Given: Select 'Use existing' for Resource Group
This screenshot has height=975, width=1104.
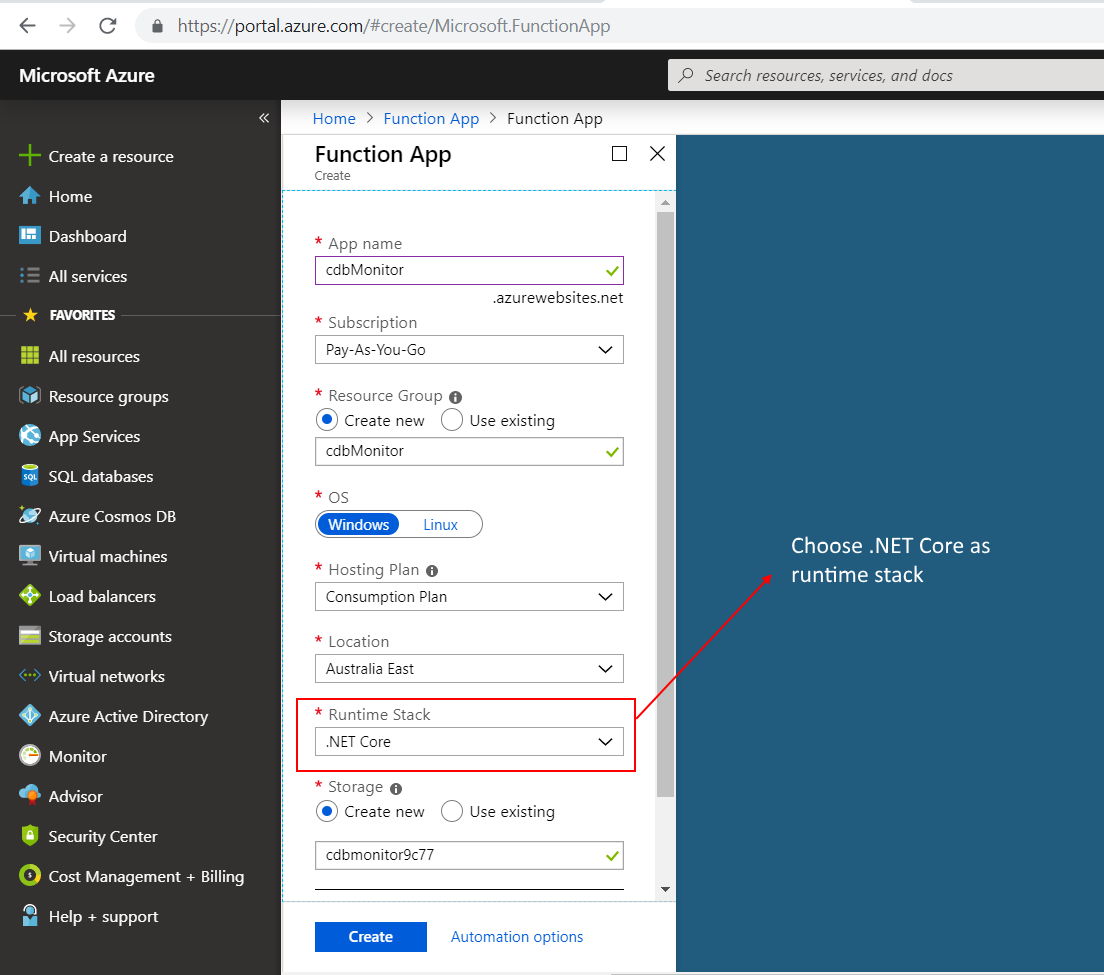Looking at the screenshot, I should point(452,421).
